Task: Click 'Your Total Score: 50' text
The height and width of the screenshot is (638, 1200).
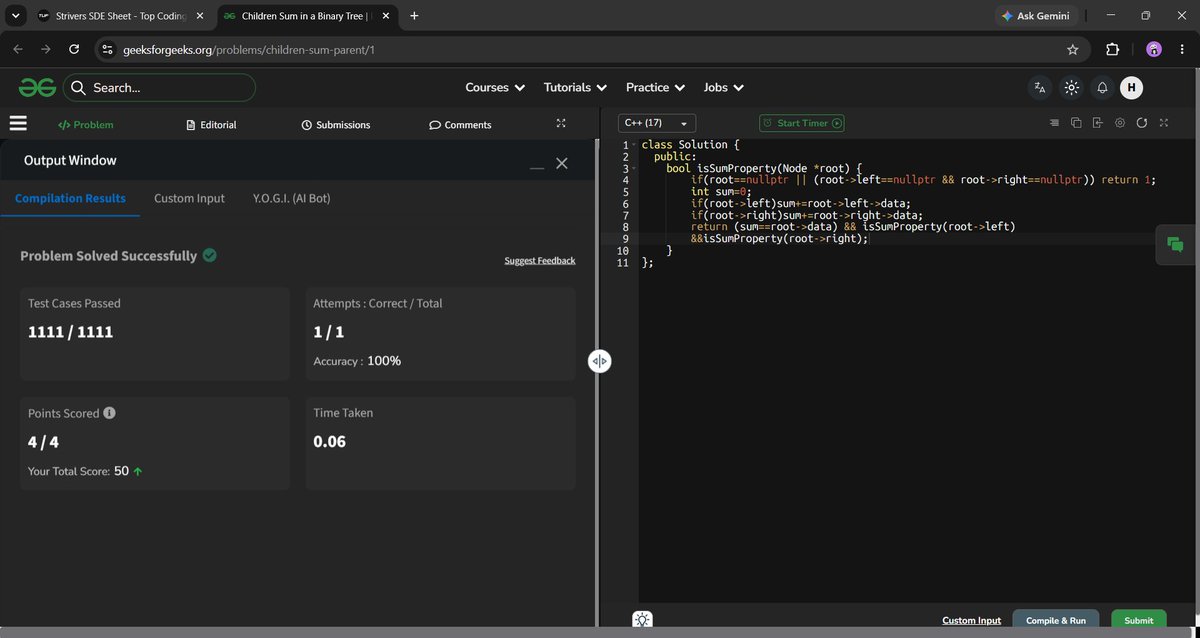Action: click(79, 471)
